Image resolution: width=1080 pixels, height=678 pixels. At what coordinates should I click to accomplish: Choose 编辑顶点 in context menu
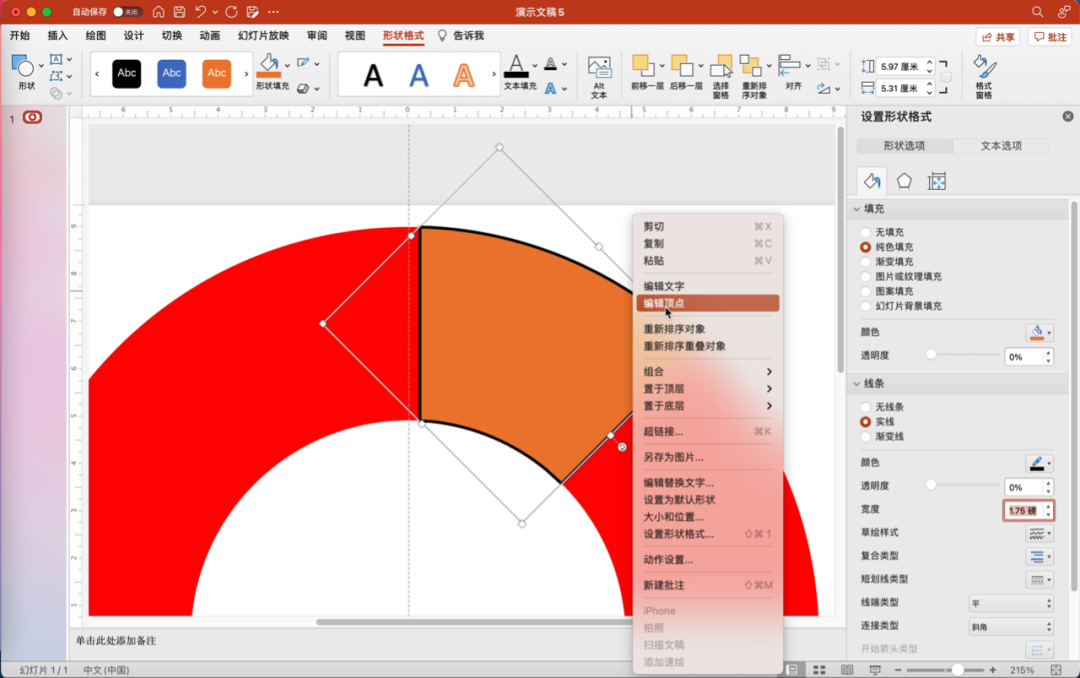coord(707,303)
